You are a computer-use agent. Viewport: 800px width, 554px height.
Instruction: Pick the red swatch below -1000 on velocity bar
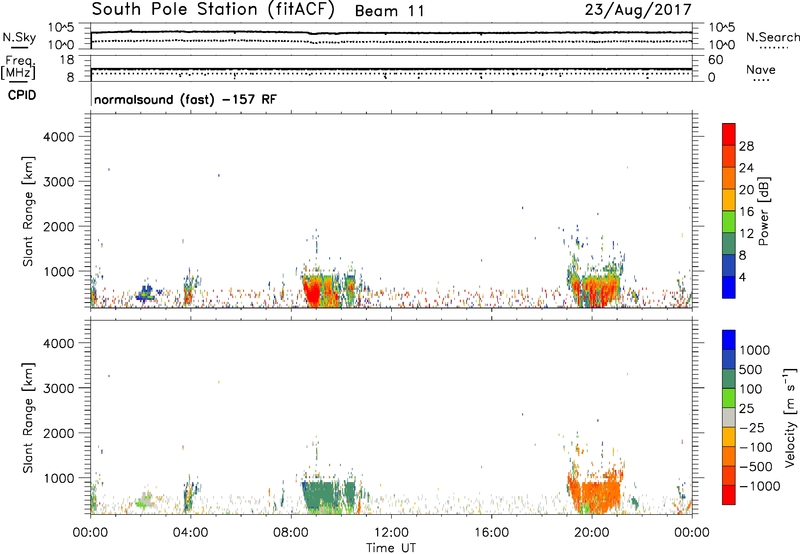pos(729,495)
